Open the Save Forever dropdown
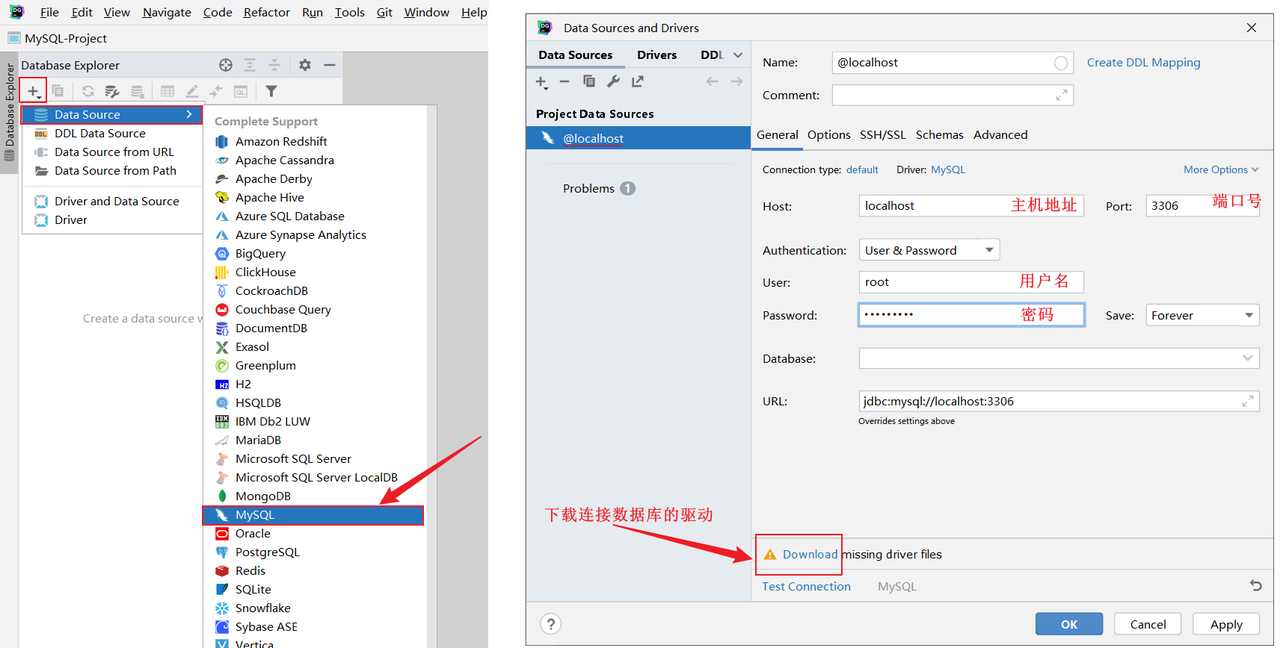1280x648 pixels. [x=1201, y=315]
